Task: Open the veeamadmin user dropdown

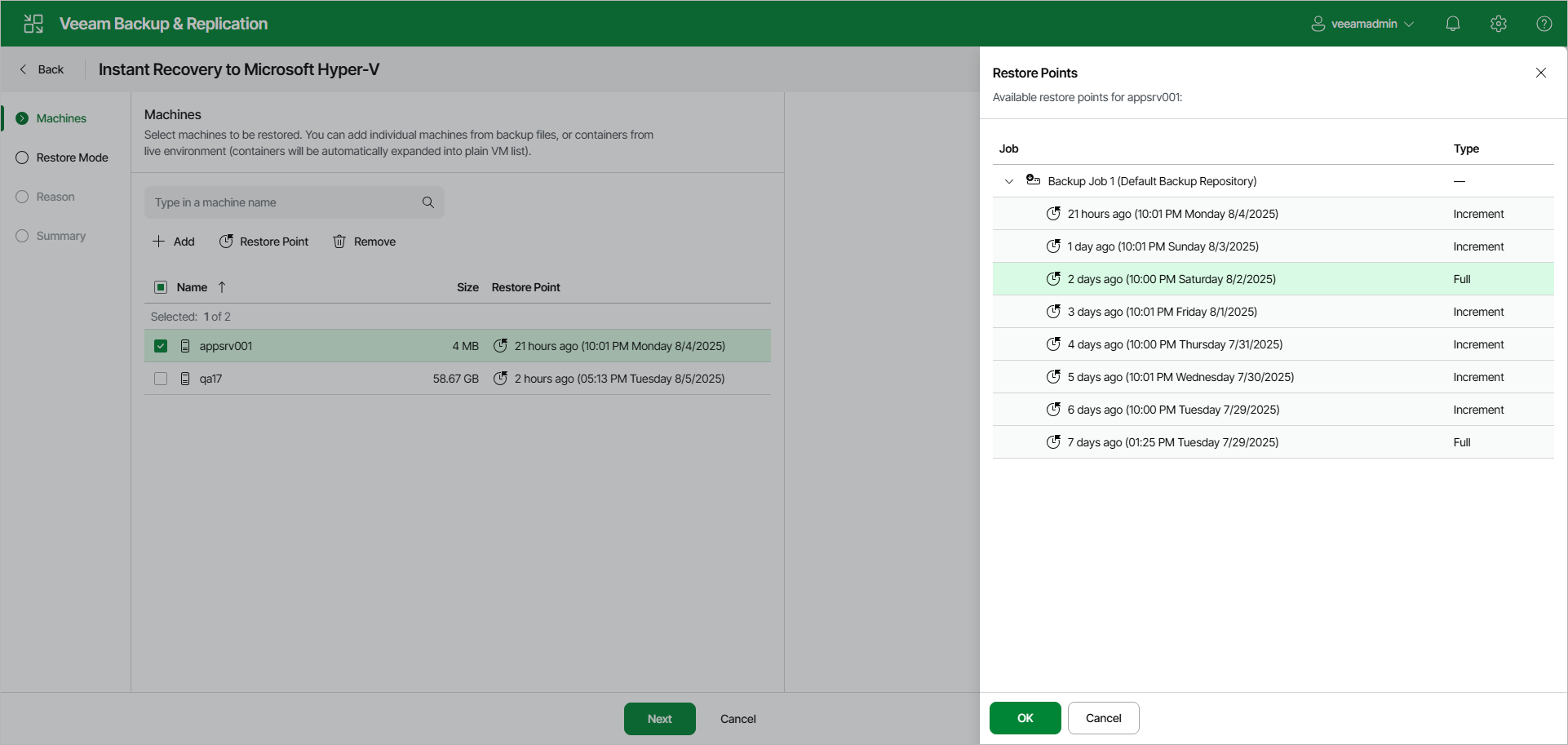Action: point(1362,24)
